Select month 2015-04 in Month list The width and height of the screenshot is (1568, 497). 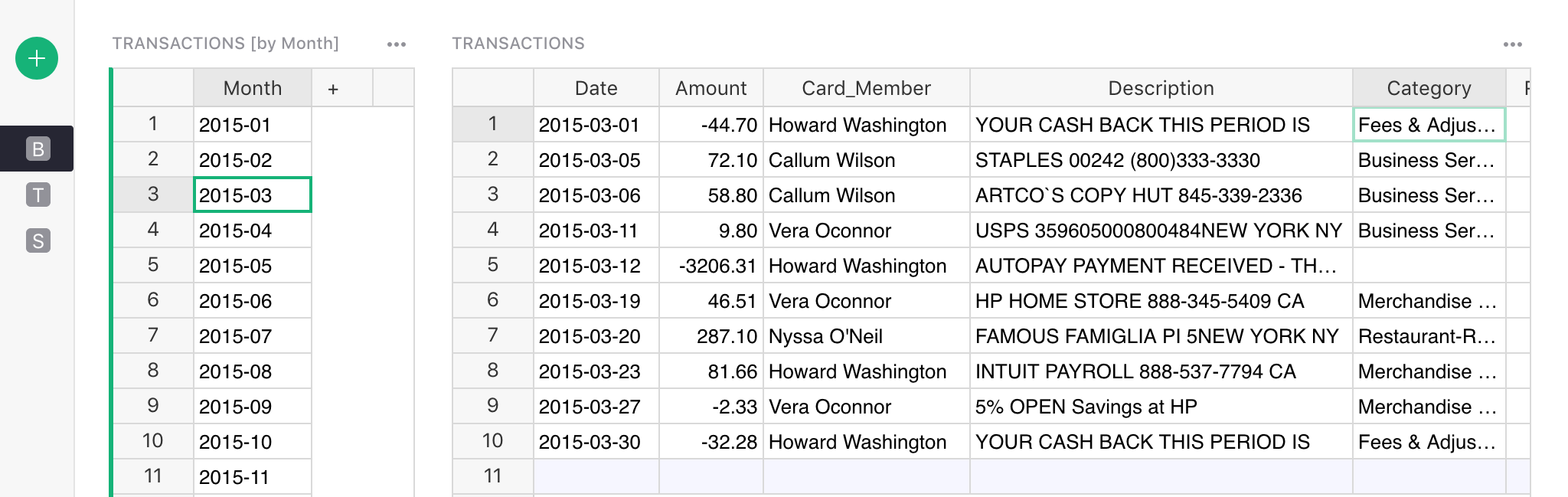point(252,231)
